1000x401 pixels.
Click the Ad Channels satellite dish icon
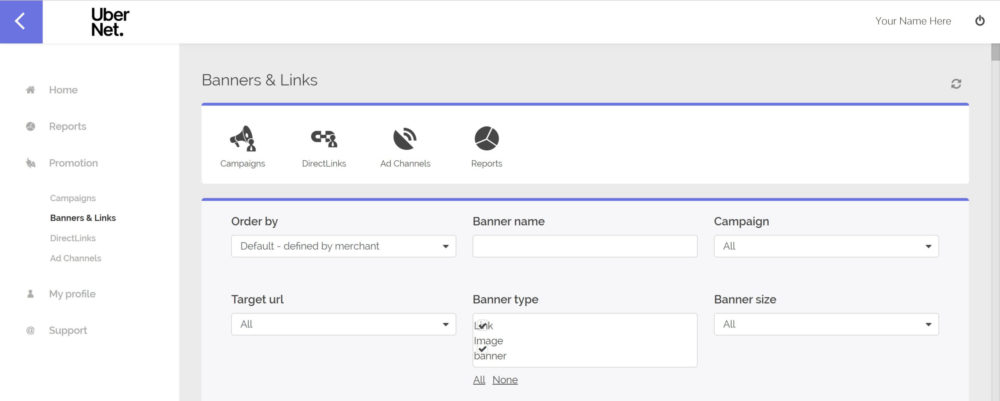(405, 139)
